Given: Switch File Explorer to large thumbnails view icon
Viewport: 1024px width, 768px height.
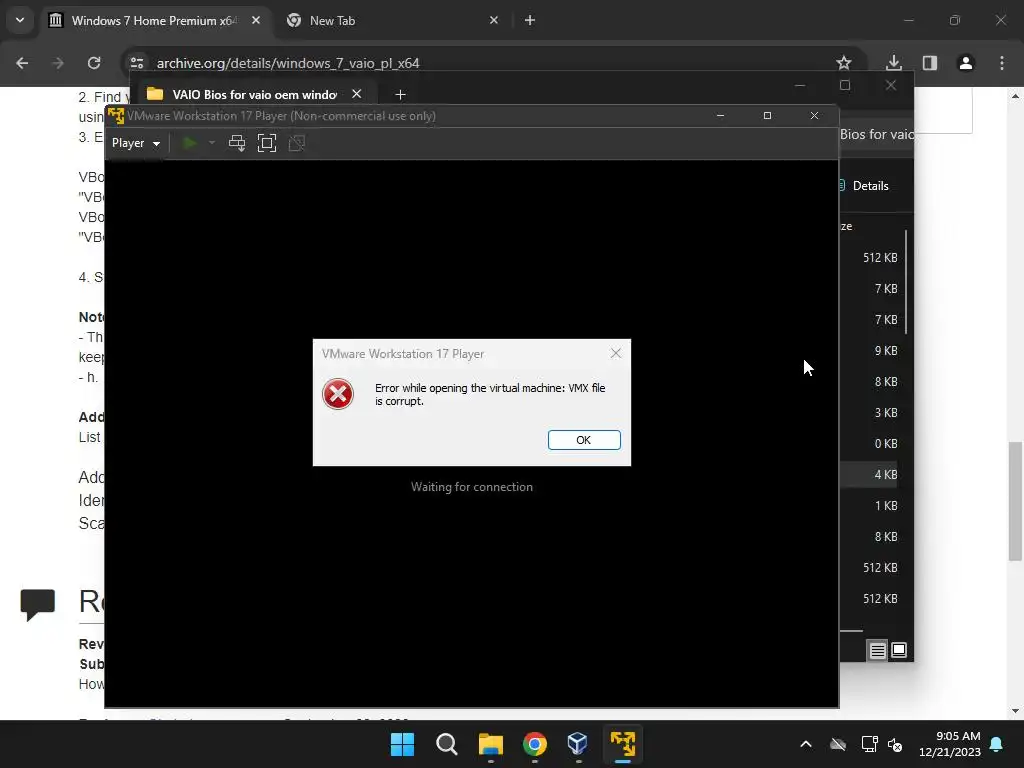Looking at the screenshot, I should (899, 650).
